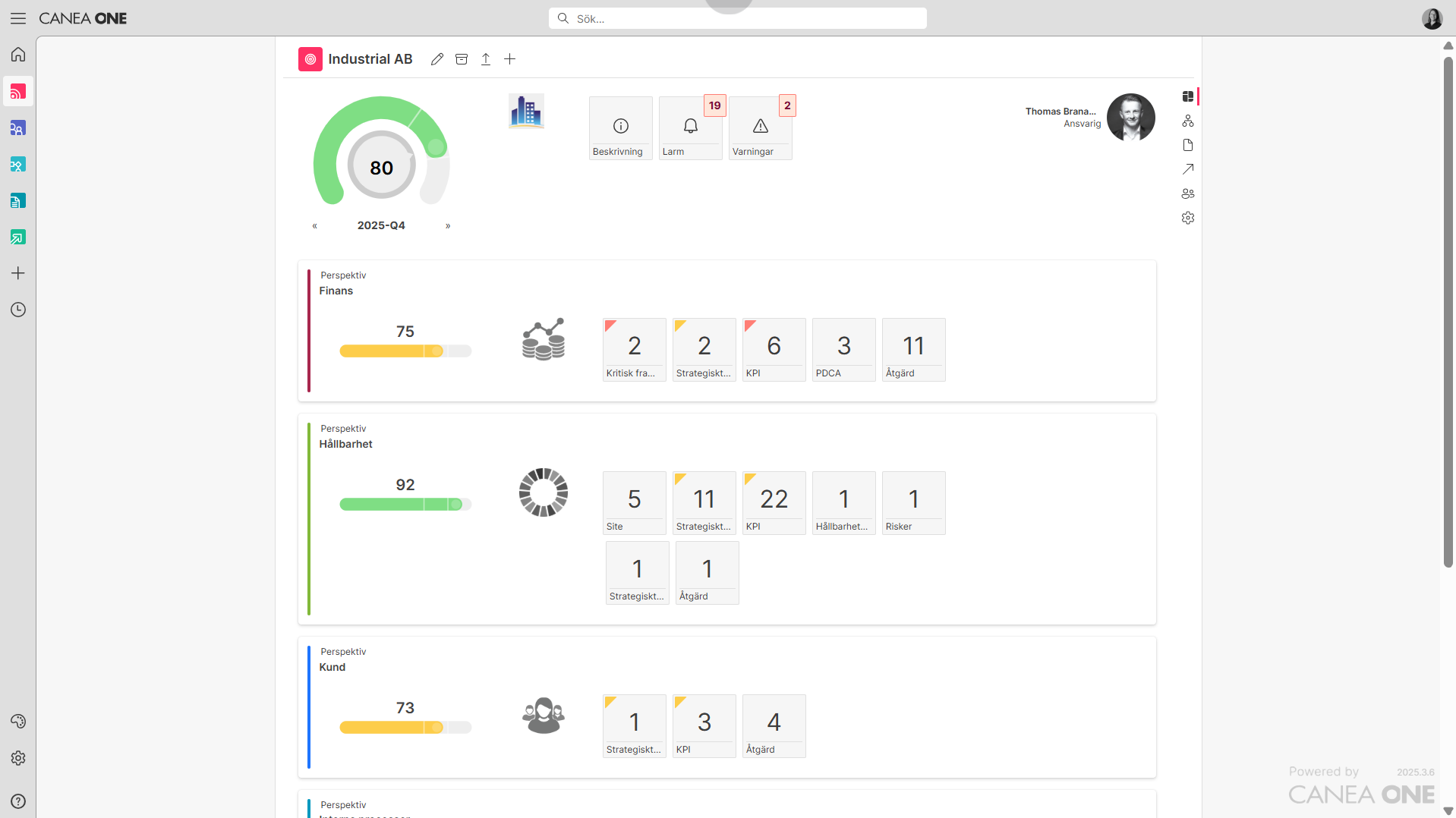This screenshot has height=818, width=1456.
Task: Open the settings gear in right panel
Action: 1188,218
